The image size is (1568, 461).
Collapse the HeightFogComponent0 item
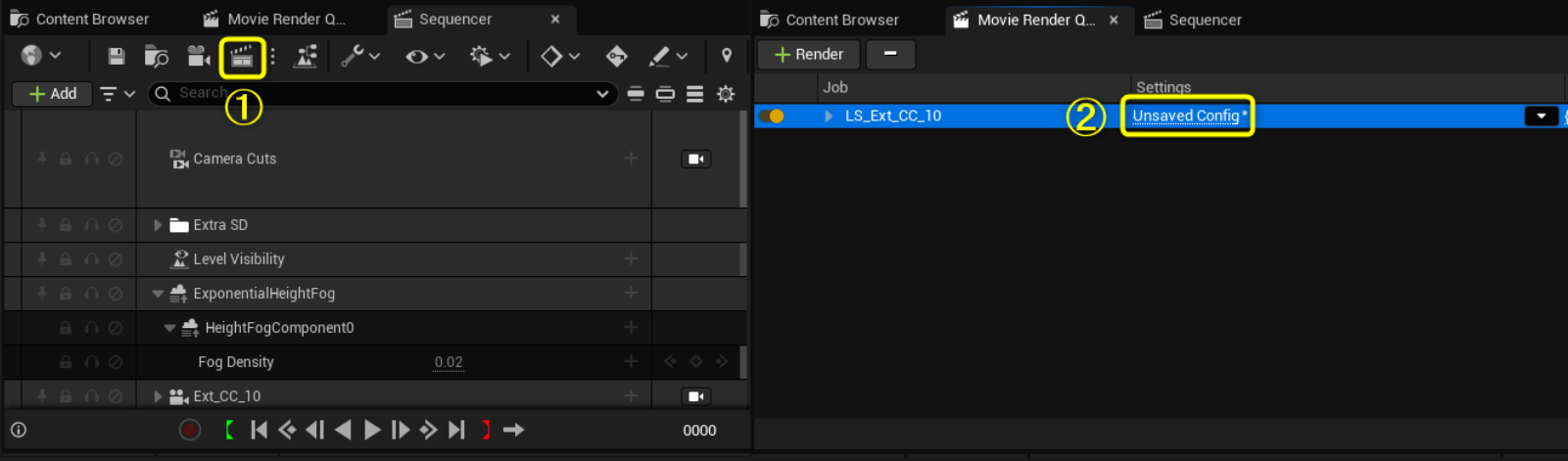[169, 328]
